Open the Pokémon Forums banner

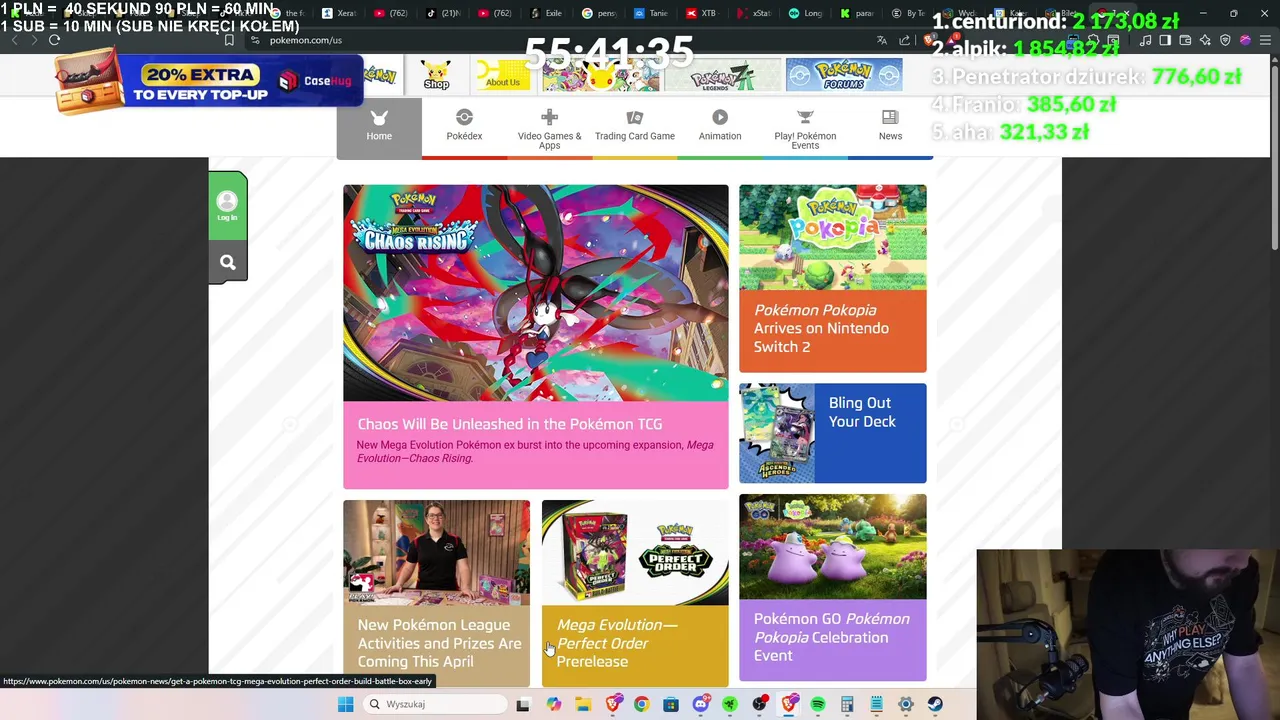(x=844, y=75)
